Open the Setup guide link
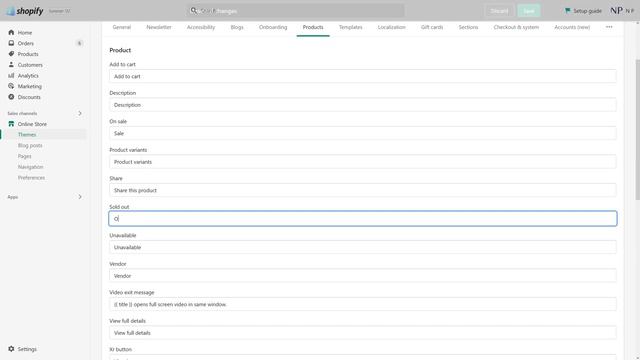This screenshot has width=640, height=360. click(583, 11)
